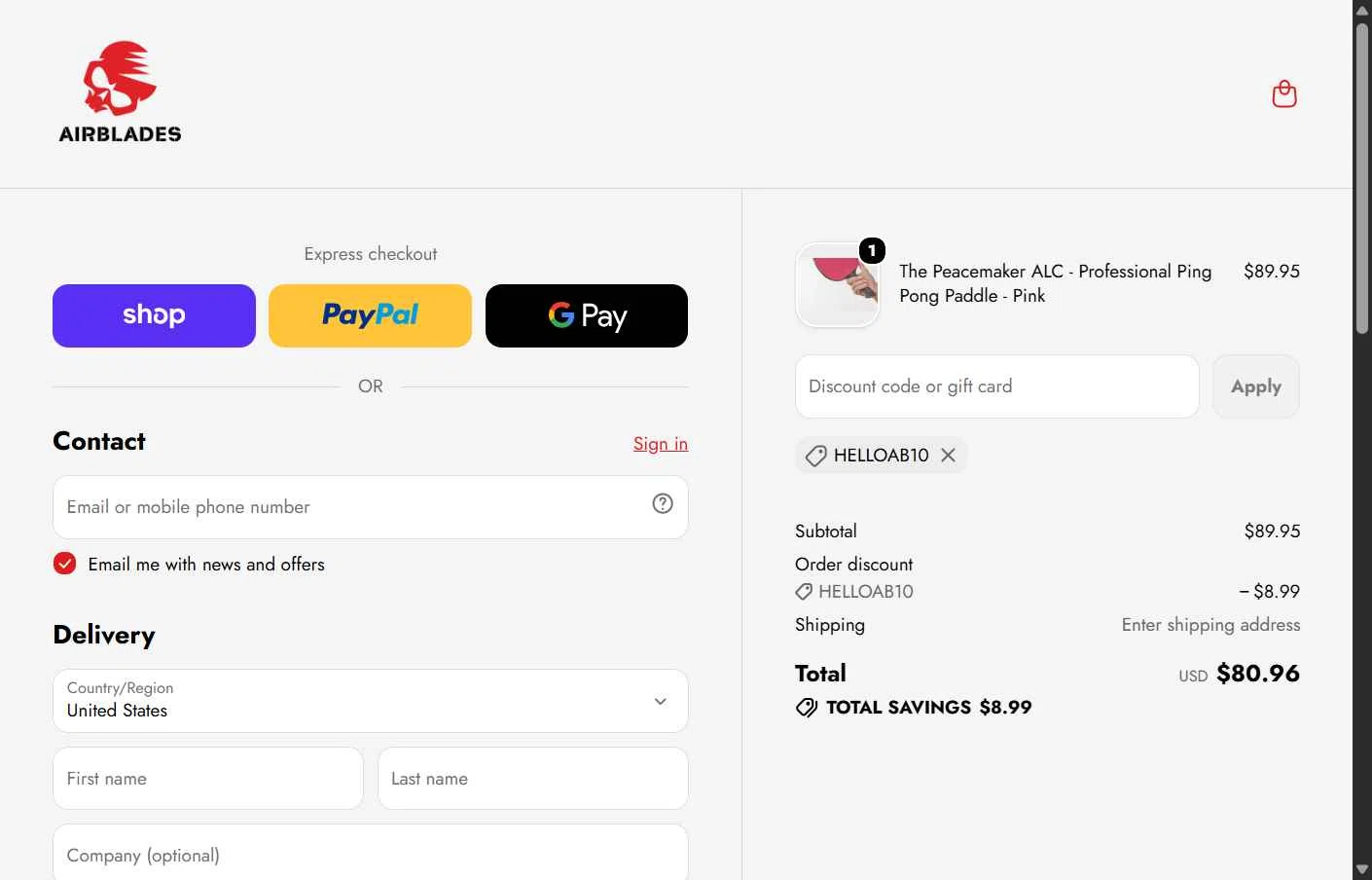Click the Airblades skull logo
The image size is (1372, 880).
[121, 92]
